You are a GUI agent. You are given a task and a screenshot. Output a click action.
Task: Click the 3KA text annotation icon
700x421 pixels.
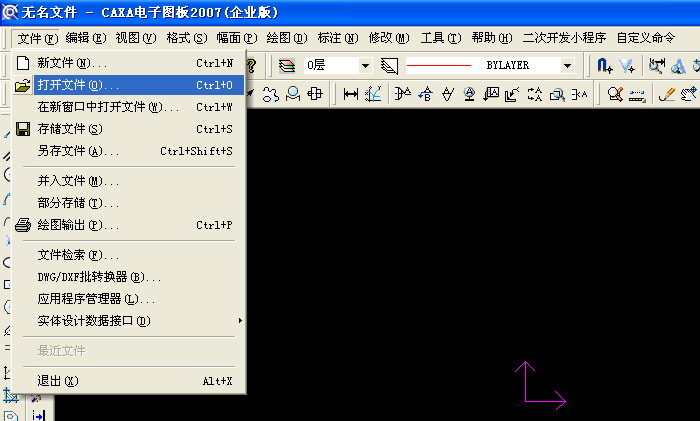coord(579,94)
